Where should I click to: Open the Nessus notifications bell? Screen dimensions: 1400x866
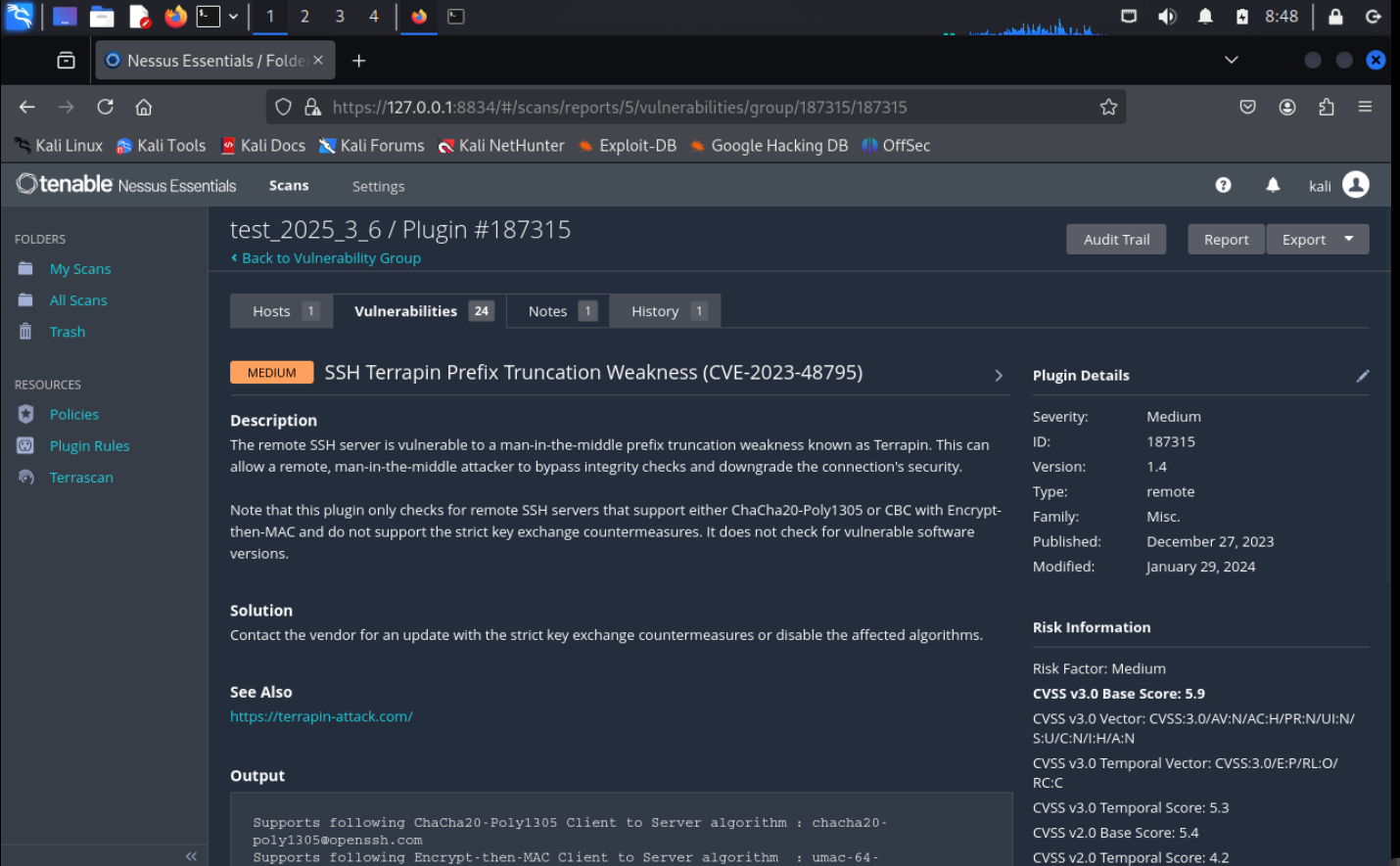[x=1273, y=185]
